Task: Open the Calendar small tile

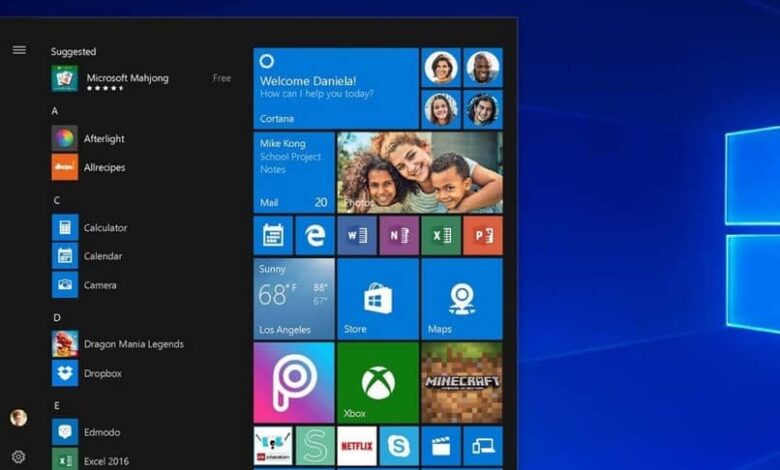Action: coord(273,235)
